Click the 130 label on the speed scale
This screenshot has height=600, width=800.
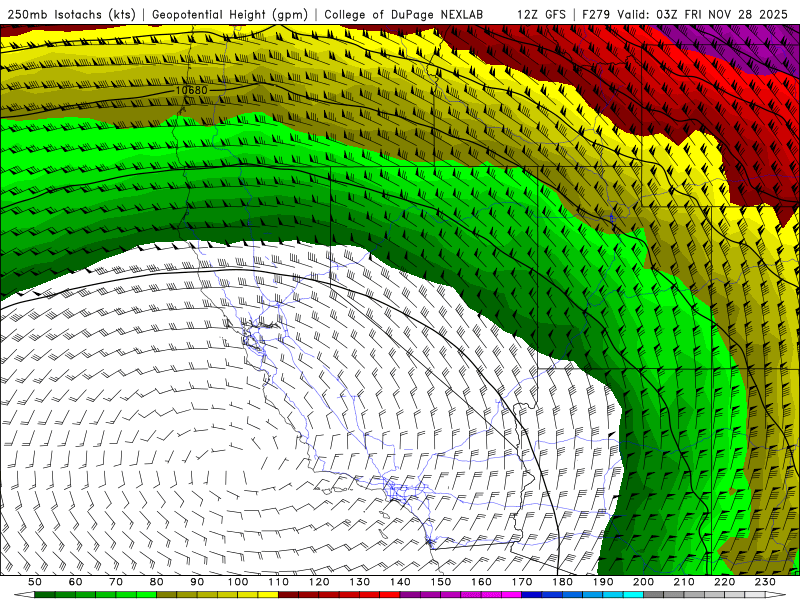tap(360, 582)
